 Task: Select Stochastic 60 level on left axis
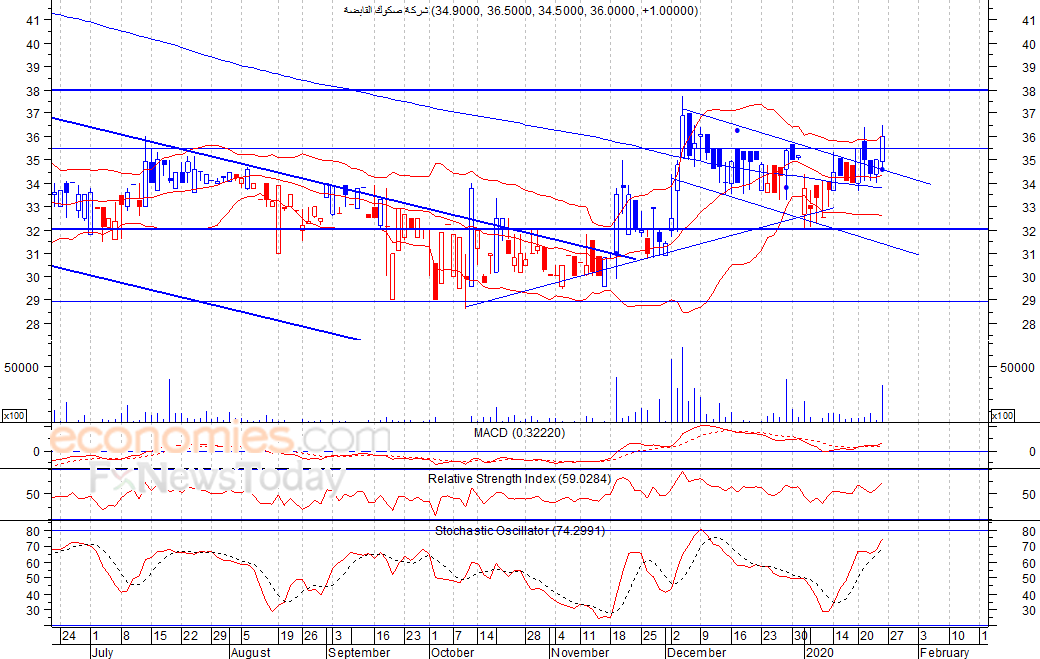[x=33, y=563]
